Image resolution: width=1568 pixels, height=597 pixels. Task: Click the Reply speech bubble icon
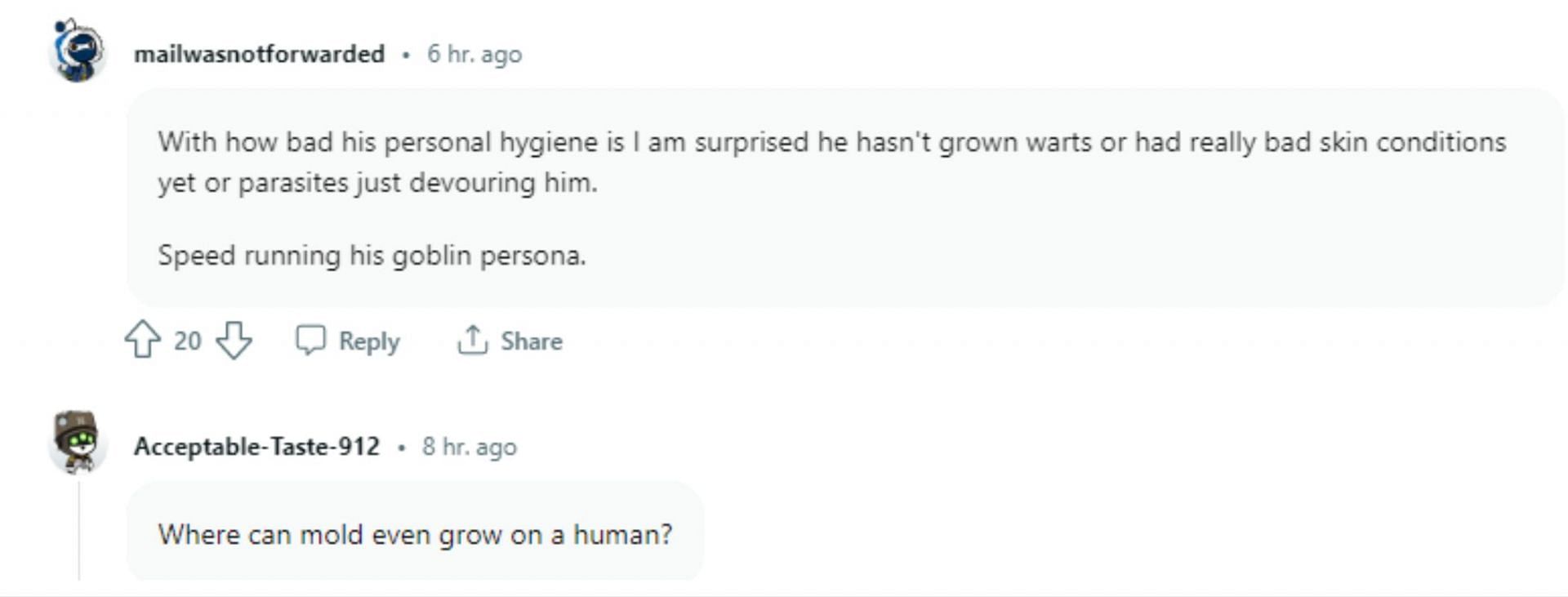tap(310, 340)
